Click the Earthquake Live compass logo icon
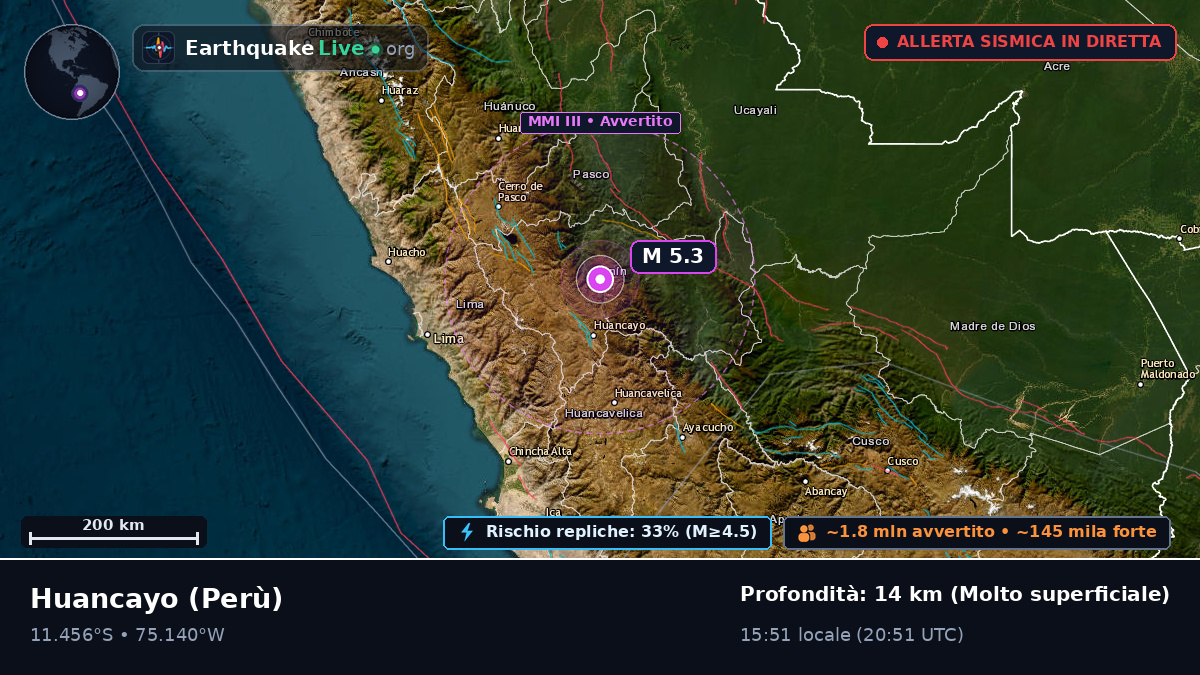The image size is (1200, 675). (159, 48)
